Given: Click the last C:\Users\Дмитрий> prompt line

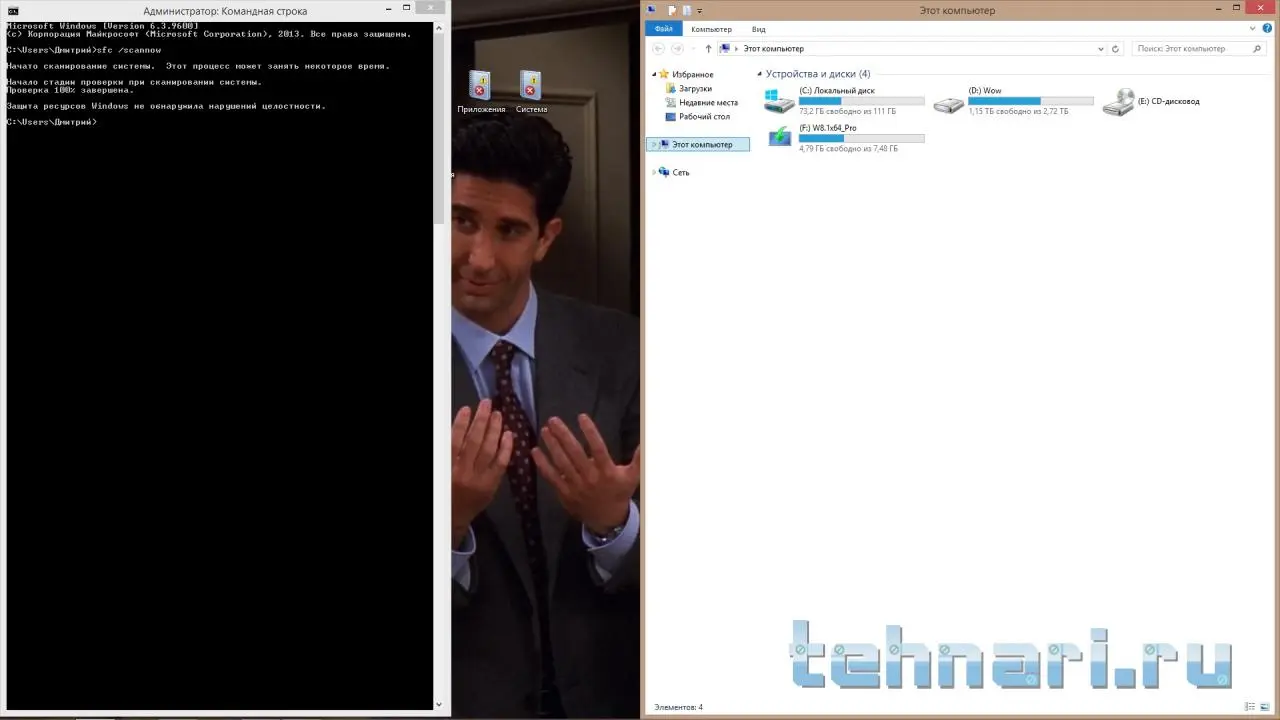Looking at the screenshot, I should (51, 122).
